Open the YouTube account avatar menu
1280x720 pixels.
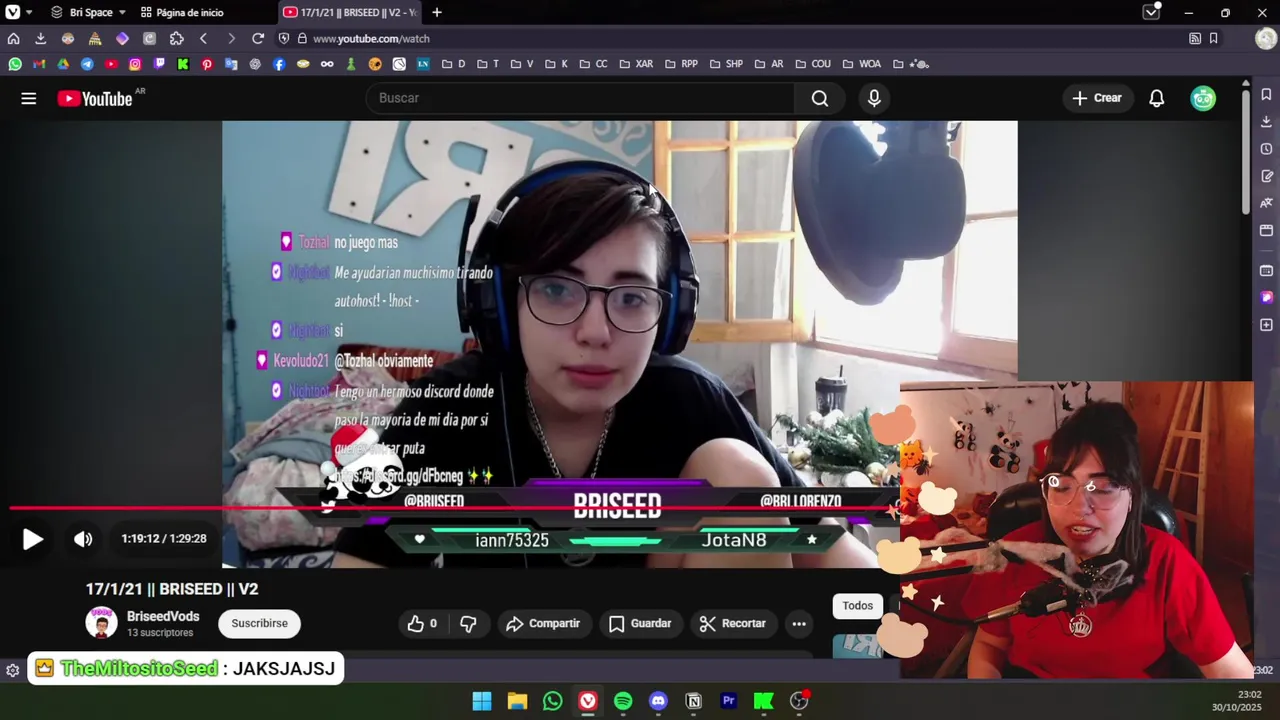pos(1203,98)
